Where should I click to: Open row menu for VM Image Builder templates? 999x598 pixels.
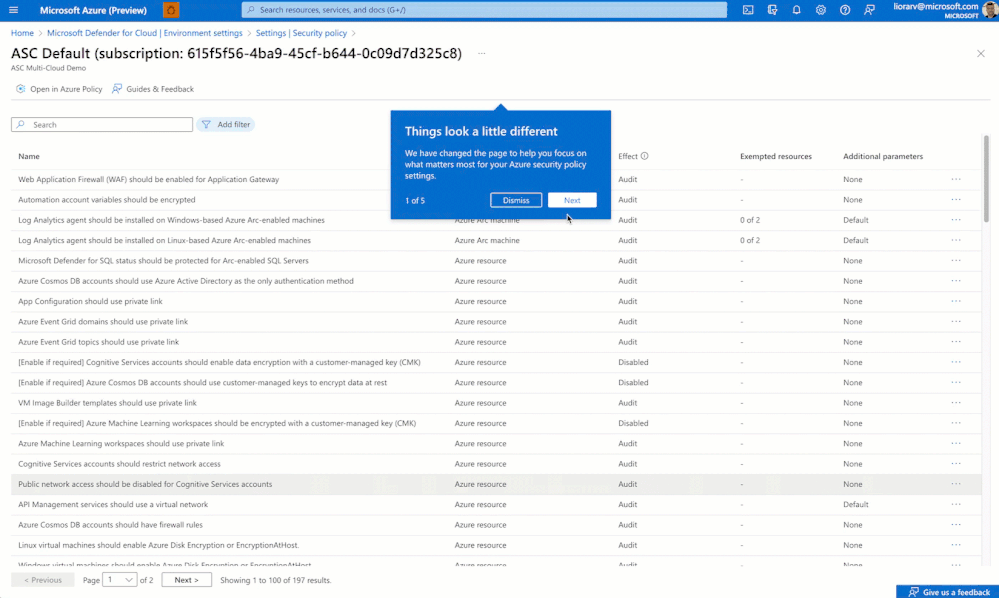[956, 403]
